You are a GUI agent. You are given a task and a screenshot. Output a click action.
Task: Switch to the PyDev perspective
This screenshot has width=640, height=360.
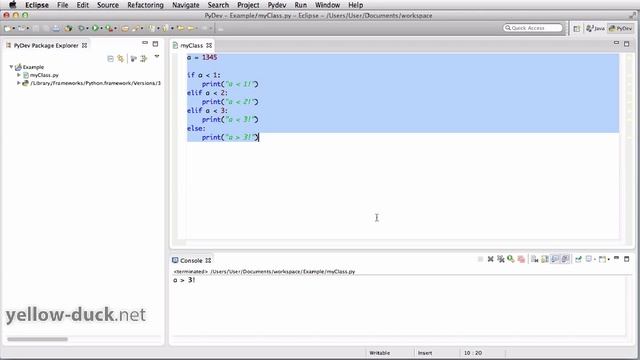click(x=620, y=29)
